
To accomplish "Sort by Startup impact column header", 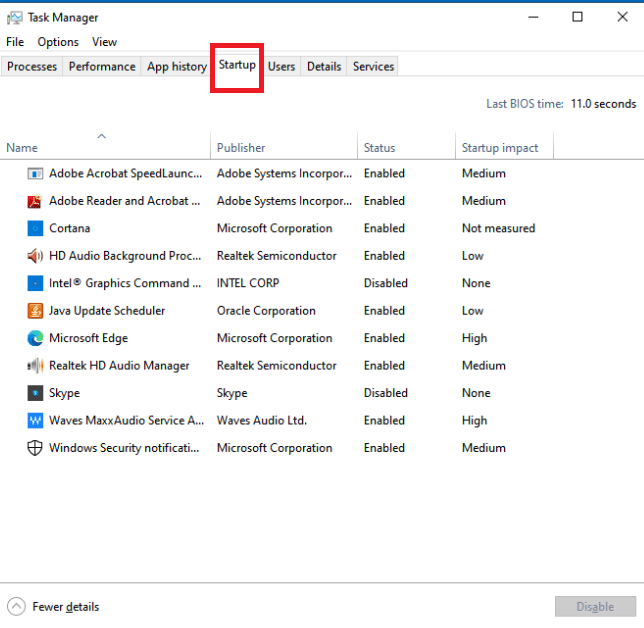I will (500, 148).
